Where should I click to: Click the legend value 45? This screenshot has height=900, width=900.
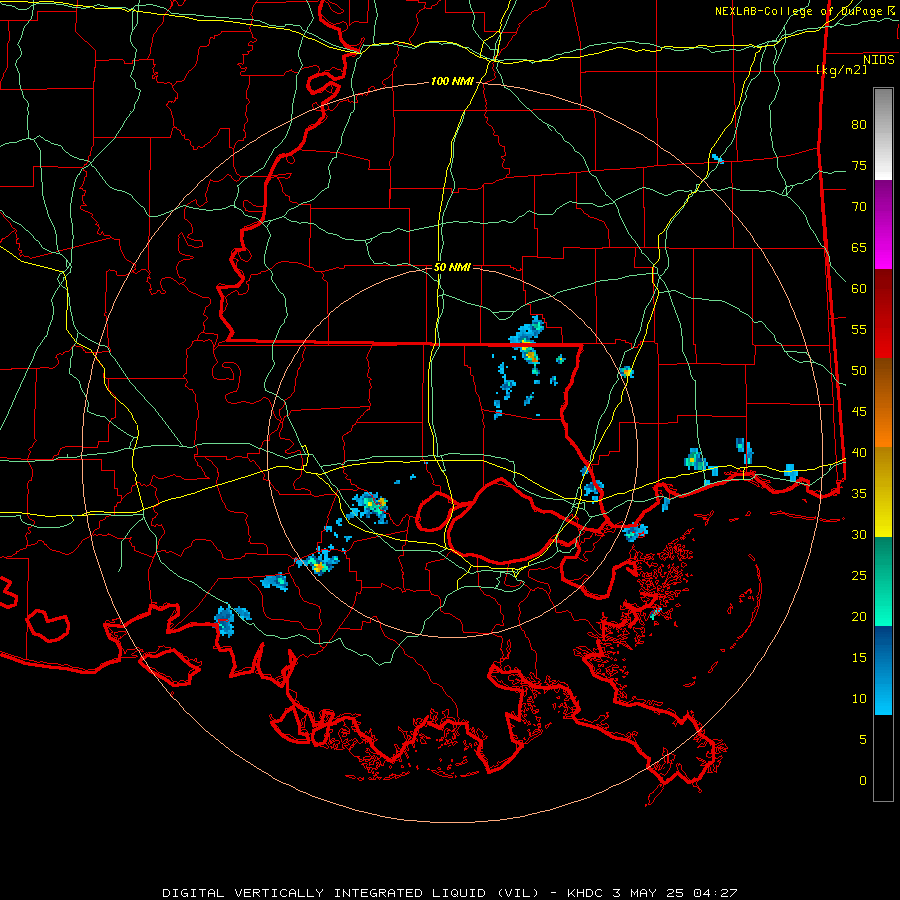(x=859, y=412)
